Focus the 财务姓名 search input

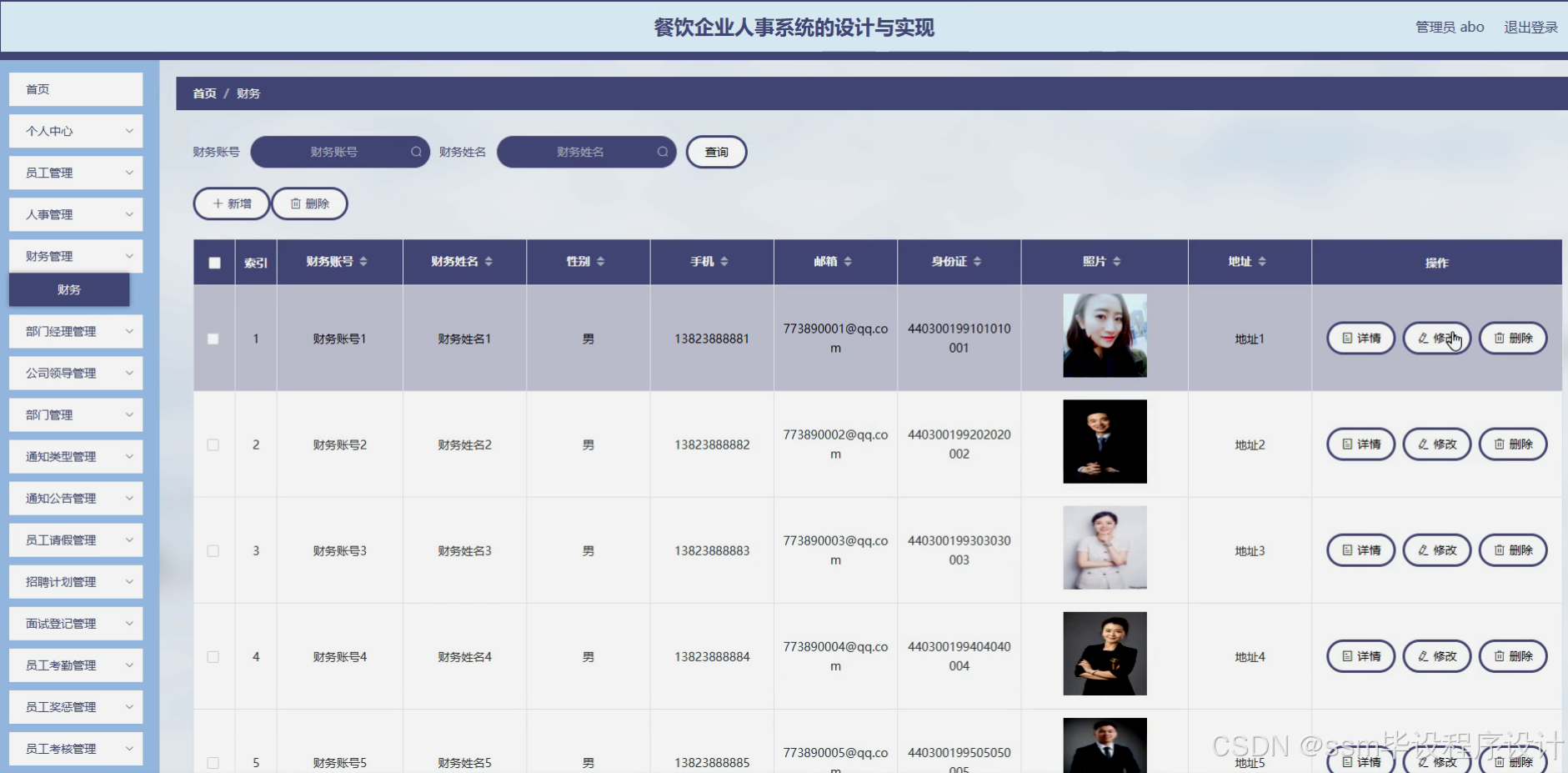[587, 152]
